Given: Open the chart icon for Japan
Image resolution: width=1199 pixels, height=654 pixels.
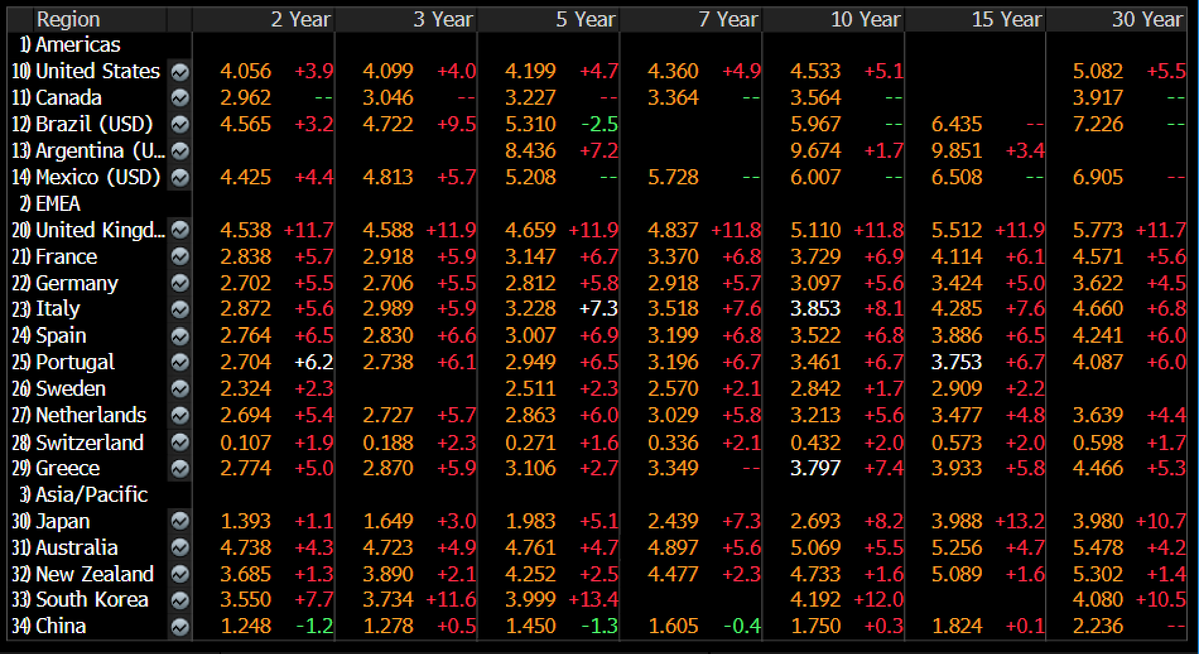Looking at the screenshot, I should click(180, 522).
